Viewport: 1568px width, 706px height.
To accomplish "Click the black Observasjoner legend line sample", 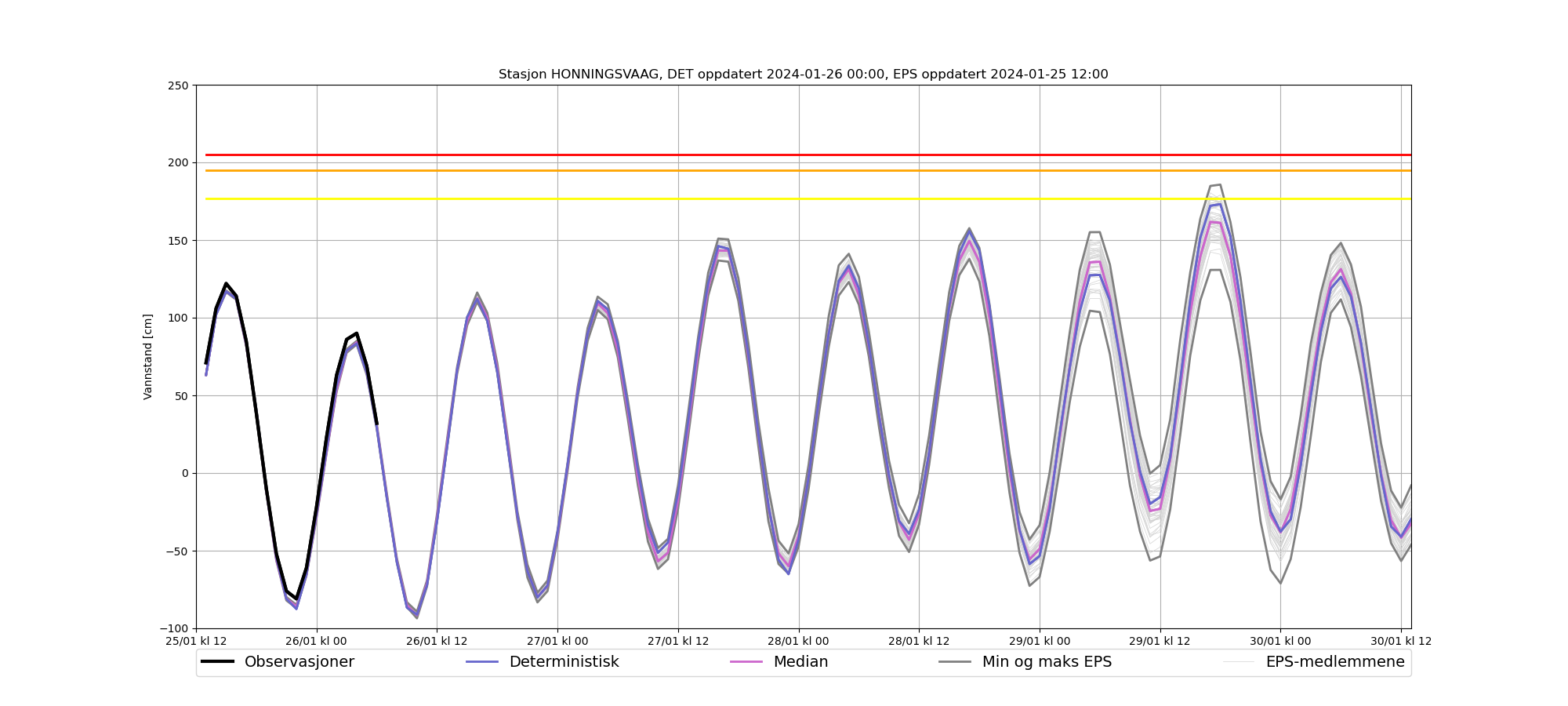I will click(x=217, y=662).
